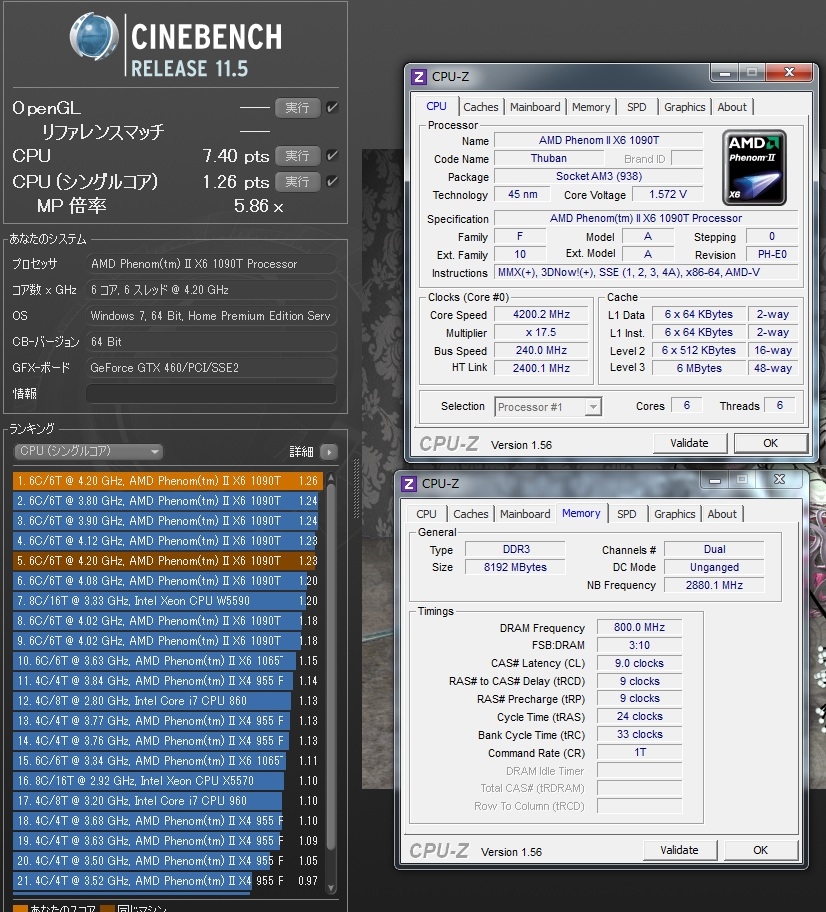The width and height of the screenshot is (826, 912).
Task: Select CPU tab in lower CPU-Z window
Action: [x=426, y=514]
